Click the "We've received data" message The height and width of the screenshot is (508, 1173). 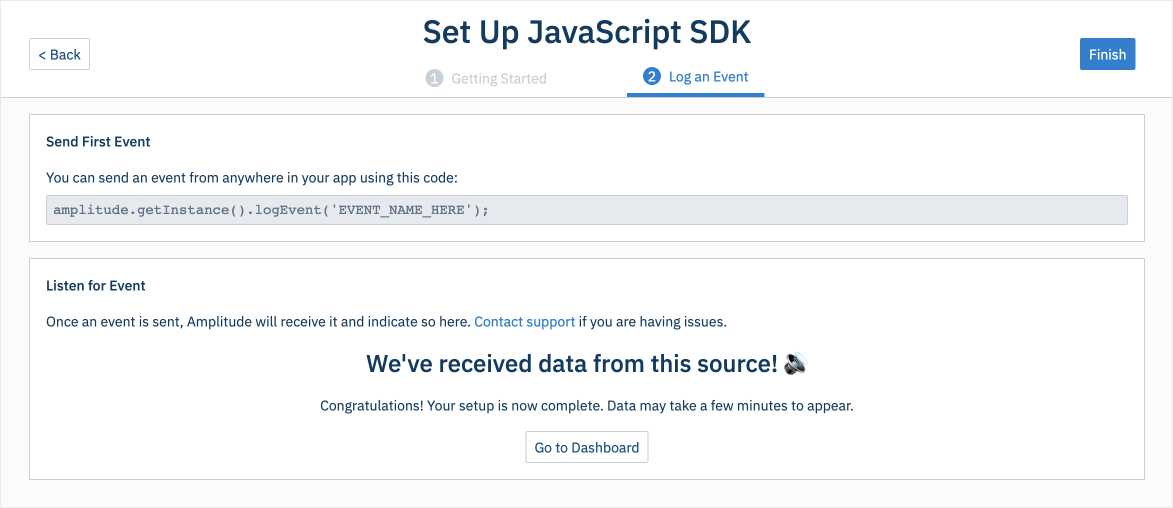coord(571,364)
